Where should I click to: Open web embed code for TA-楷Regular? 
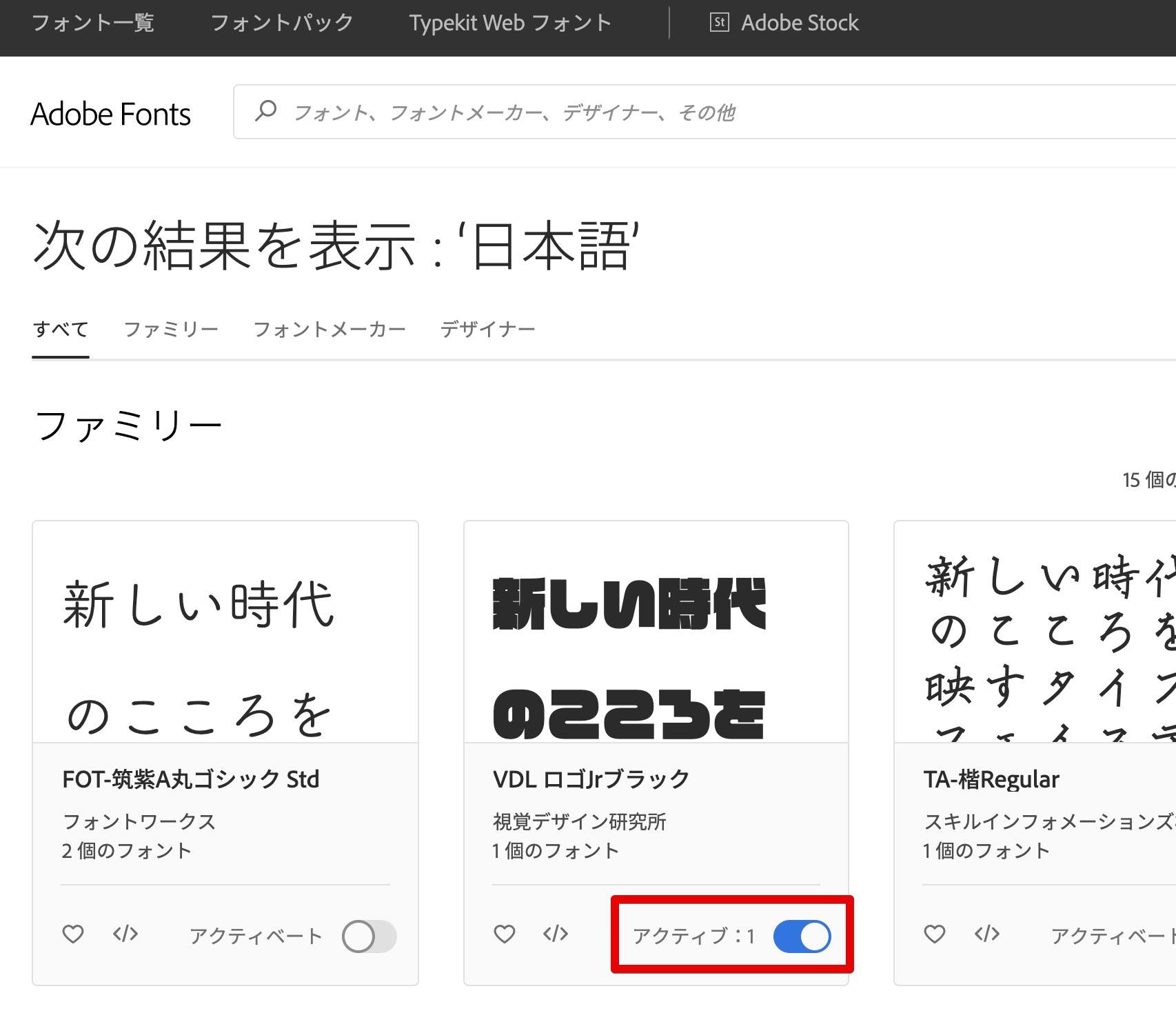point(987,934)
